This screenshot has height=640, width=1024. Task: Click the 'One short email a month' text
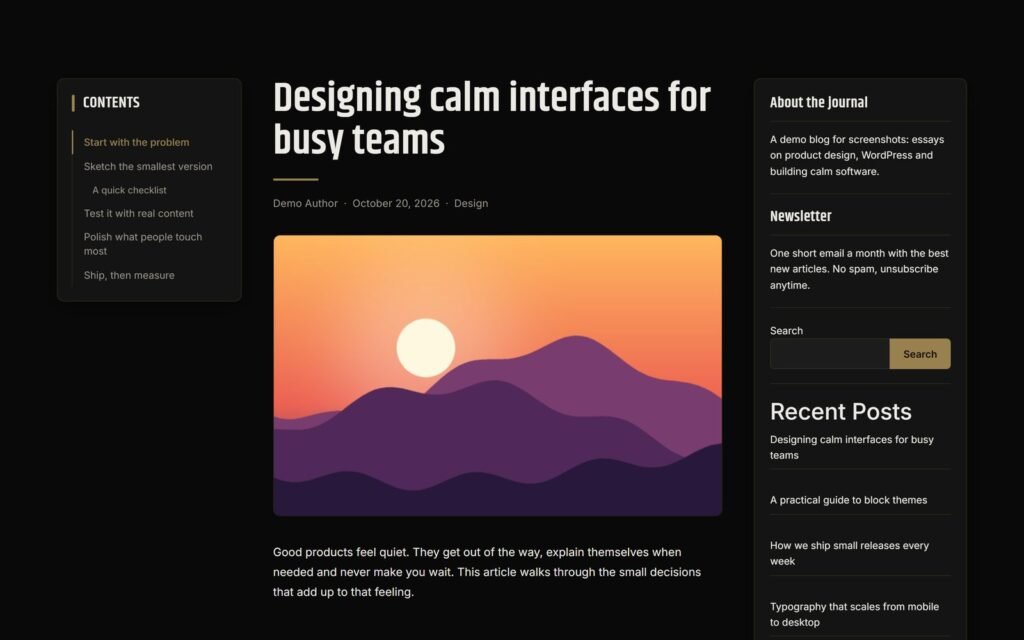click(x=859, y=269)
